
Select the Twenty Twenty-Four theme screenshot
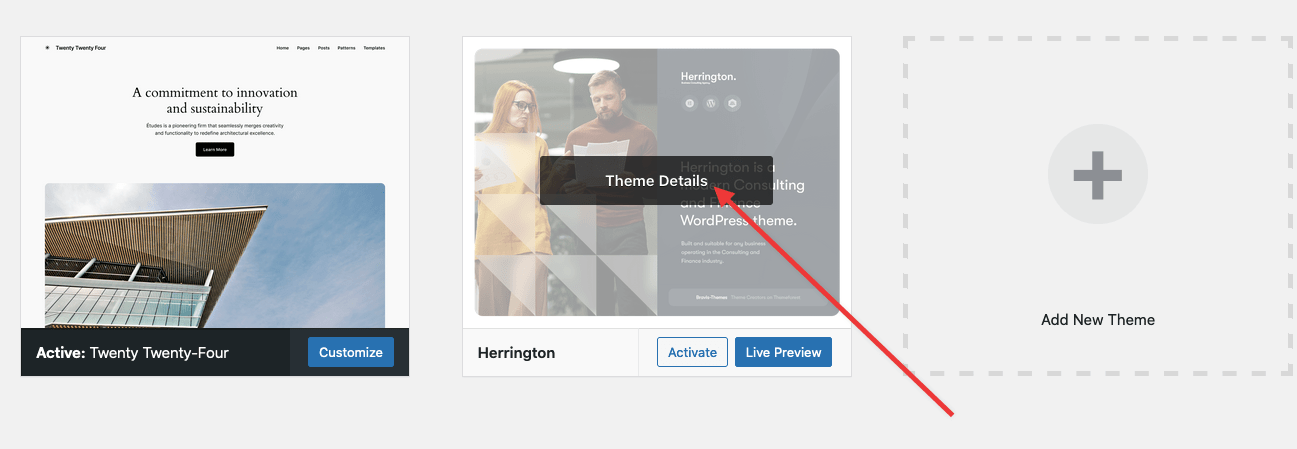coord(215,183)
